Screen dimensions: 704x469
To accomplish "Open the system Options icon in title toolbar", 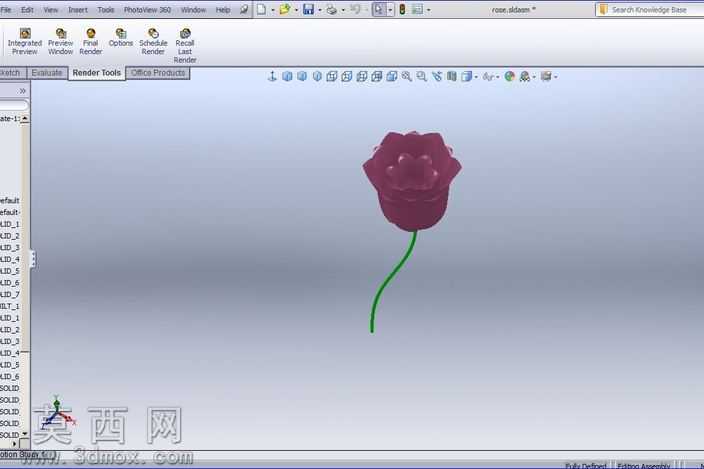I will (418, 9).
